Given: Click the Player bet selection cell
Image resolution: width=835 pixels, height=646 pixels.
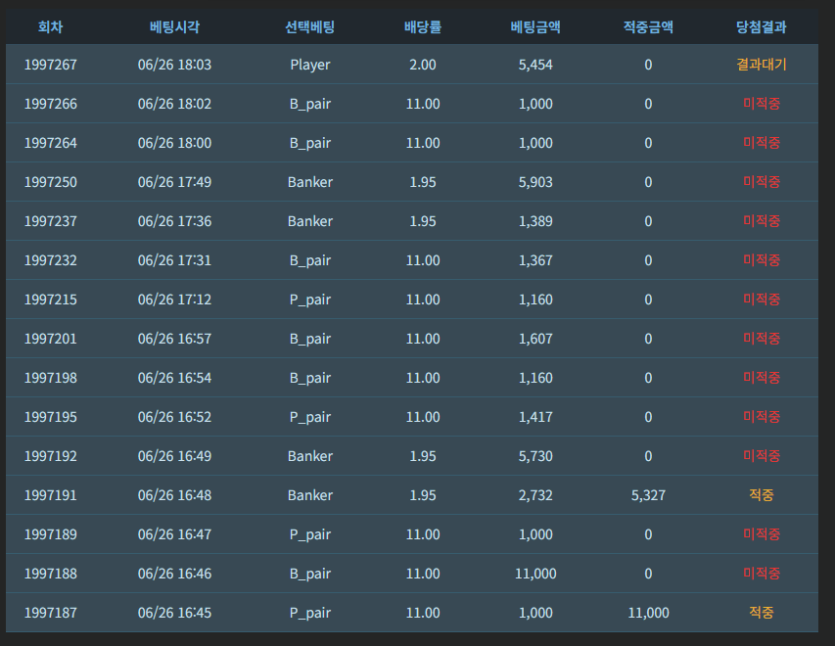Looking at the screenshot, I should click(x=310, y=65).
